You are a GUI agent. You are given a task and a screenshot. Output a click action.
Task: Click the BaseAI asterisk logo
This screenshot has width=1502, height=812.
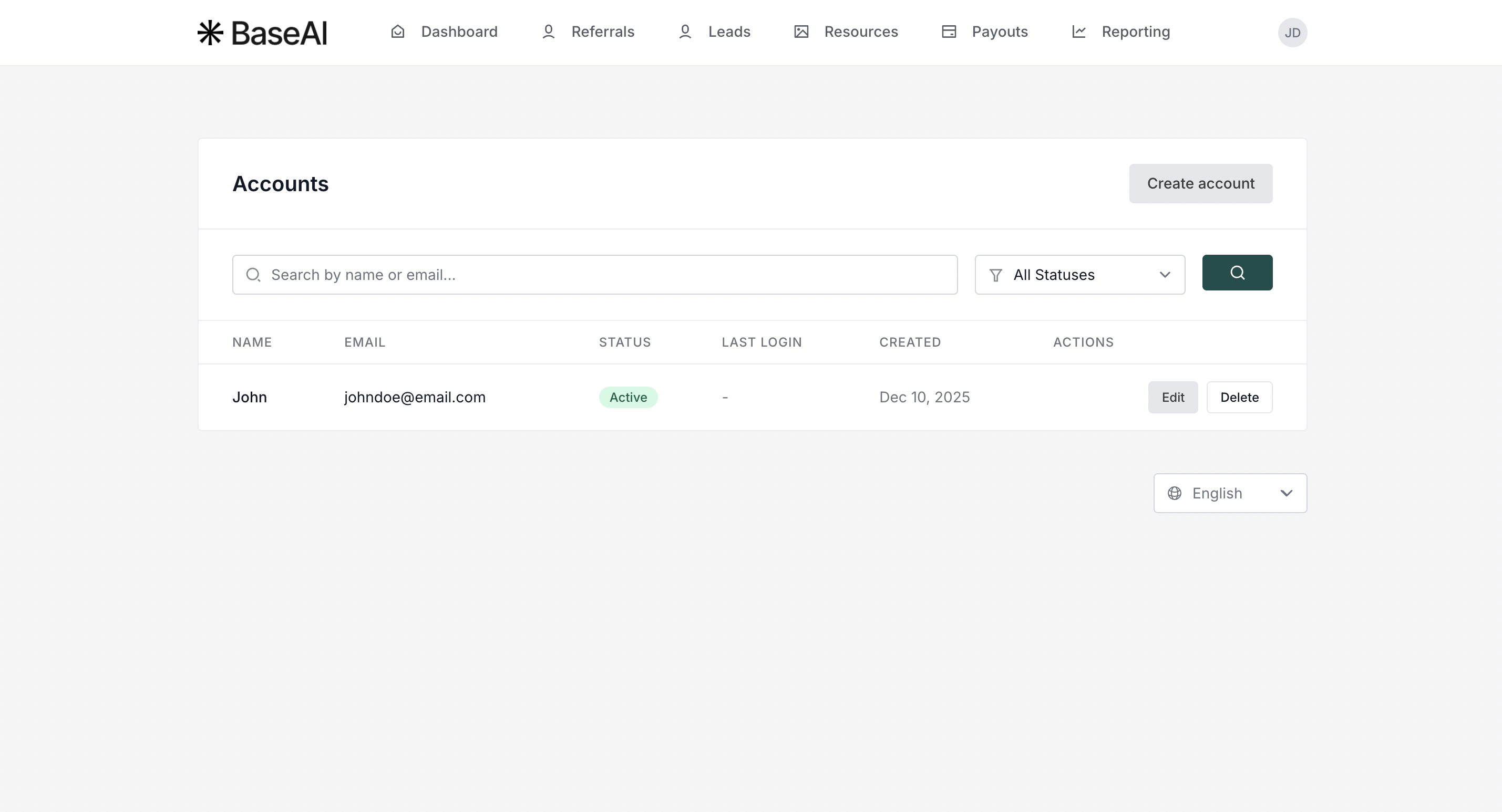[x=210, y=33]
